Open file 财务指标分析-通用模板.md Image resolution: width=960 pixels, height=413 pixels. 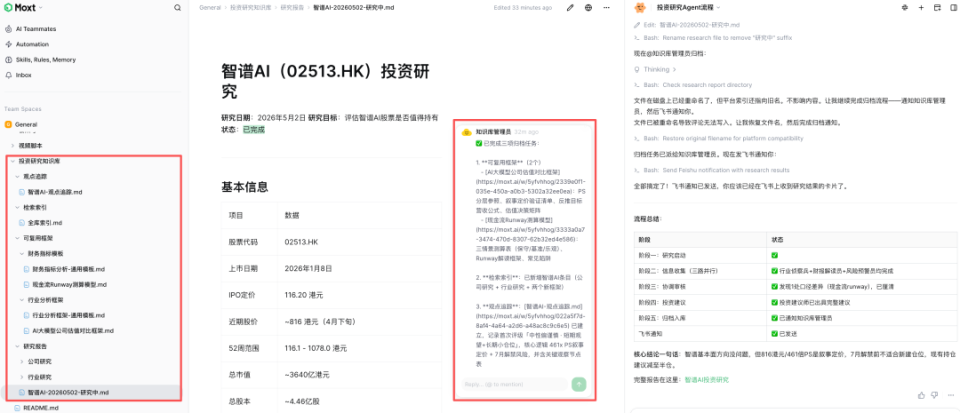[x=69, y=269]
